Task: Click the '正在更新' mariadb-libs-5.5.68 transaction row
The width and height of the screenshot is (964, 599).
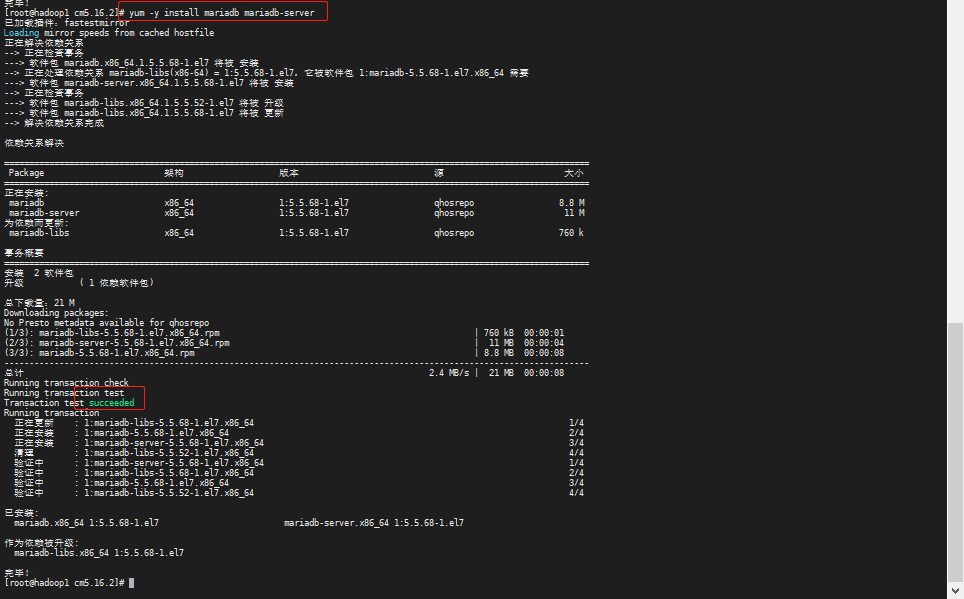Action: (x=134, y=422)
